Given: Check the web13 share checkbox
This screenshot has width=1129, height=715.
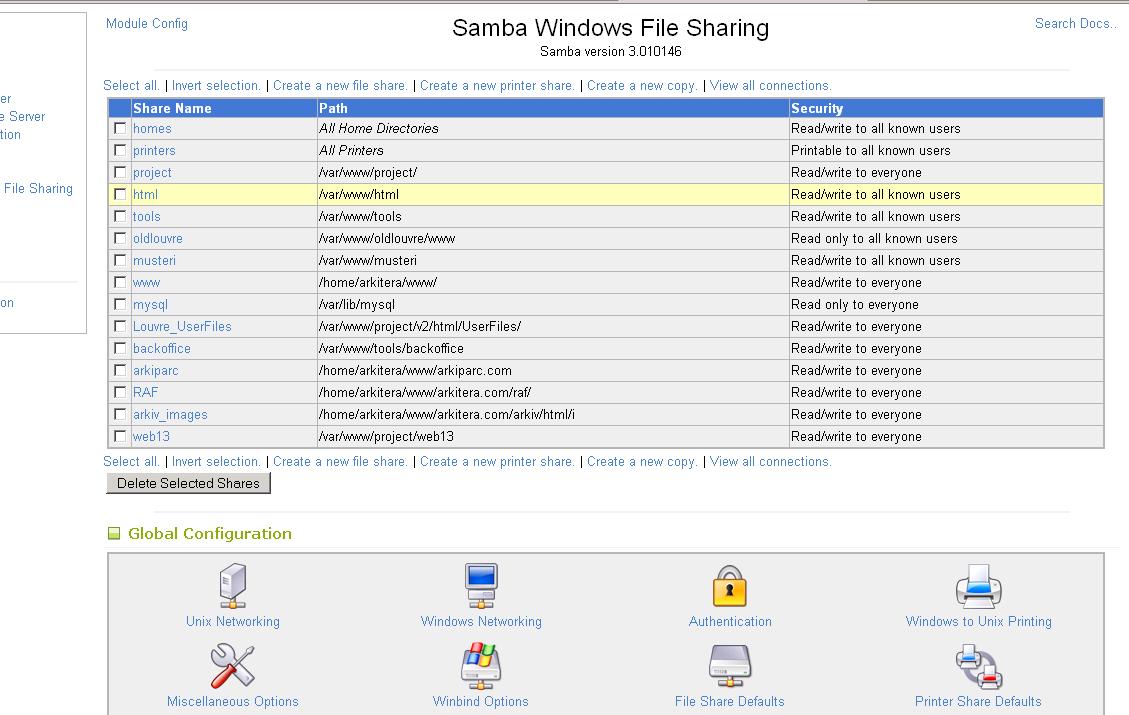Looking at the screenshot, I should coord(120,436).
